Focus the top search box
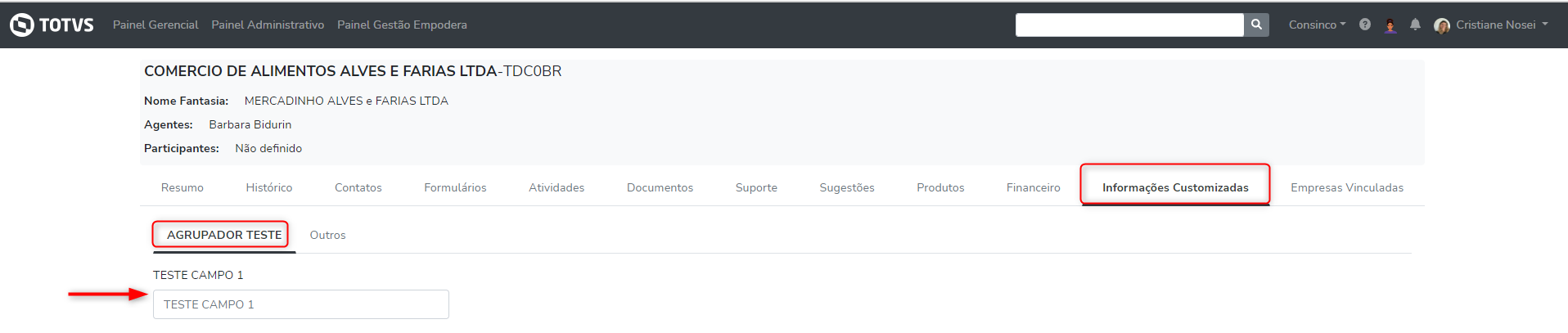Viewport: 1568px width, 333px height. coord(1129,25)
